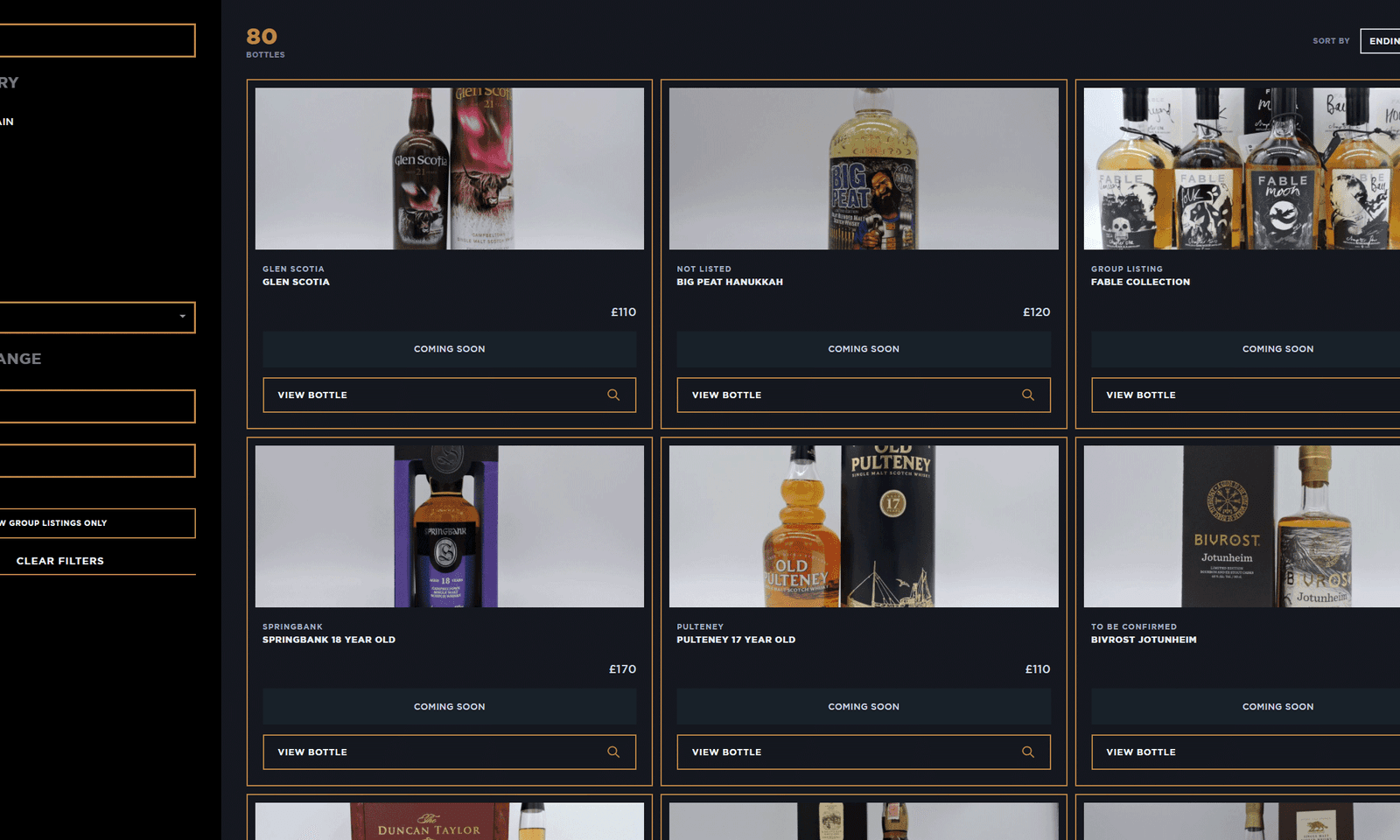Open the Sort By dropdown
Image resolution: width=1400 pixels, height=840 pixels.
[x=1381, y=41]
